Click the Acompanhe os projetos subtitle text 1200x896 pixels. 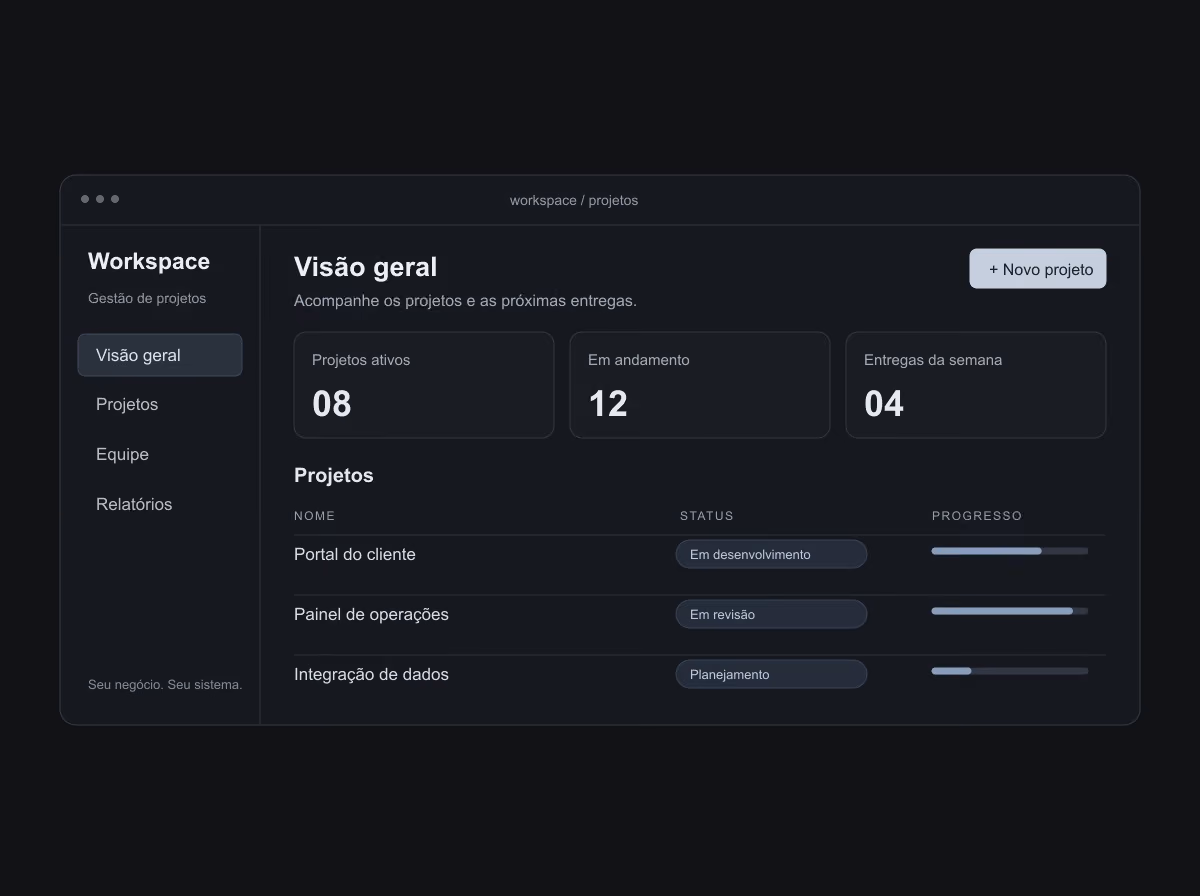pyautogui.click(x=465, y=301)
